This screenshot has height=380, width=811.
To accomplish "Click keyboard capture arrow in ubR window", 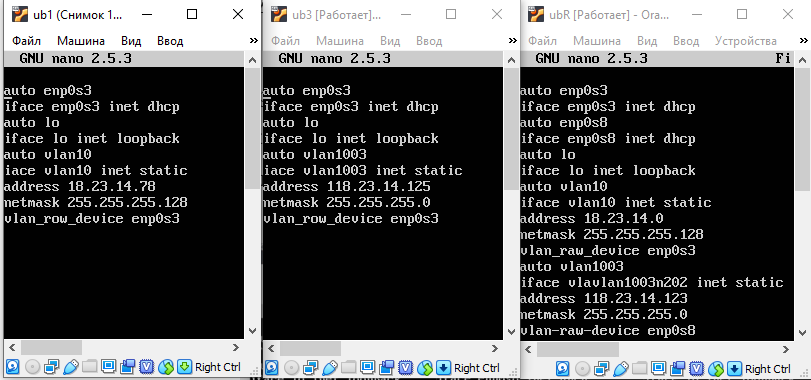I will click(x=734, y=369).
